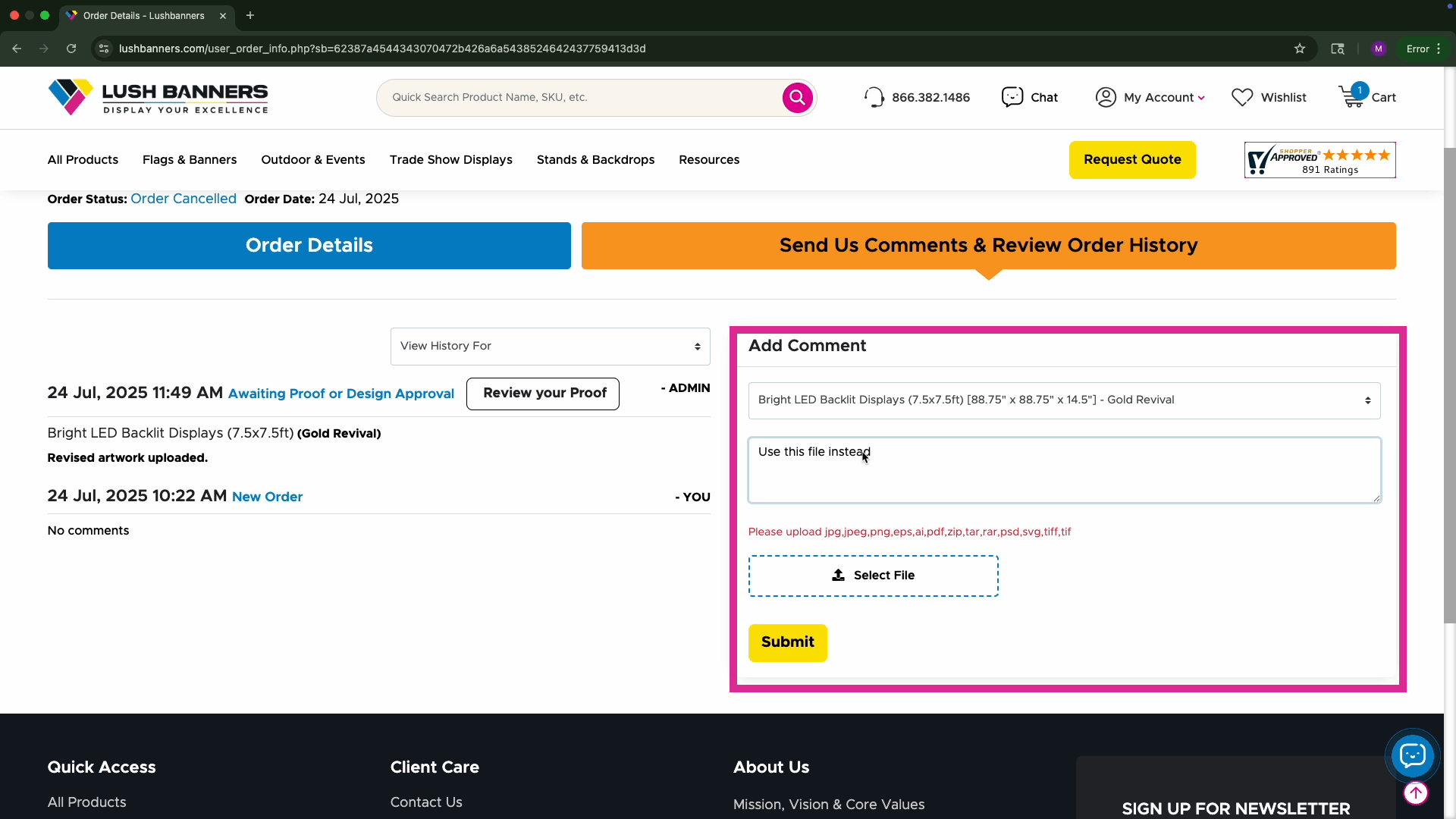Open the product selection dropdown in Add Comment
This screenshot has height=819, width=1456.
tap(1063, 400)
